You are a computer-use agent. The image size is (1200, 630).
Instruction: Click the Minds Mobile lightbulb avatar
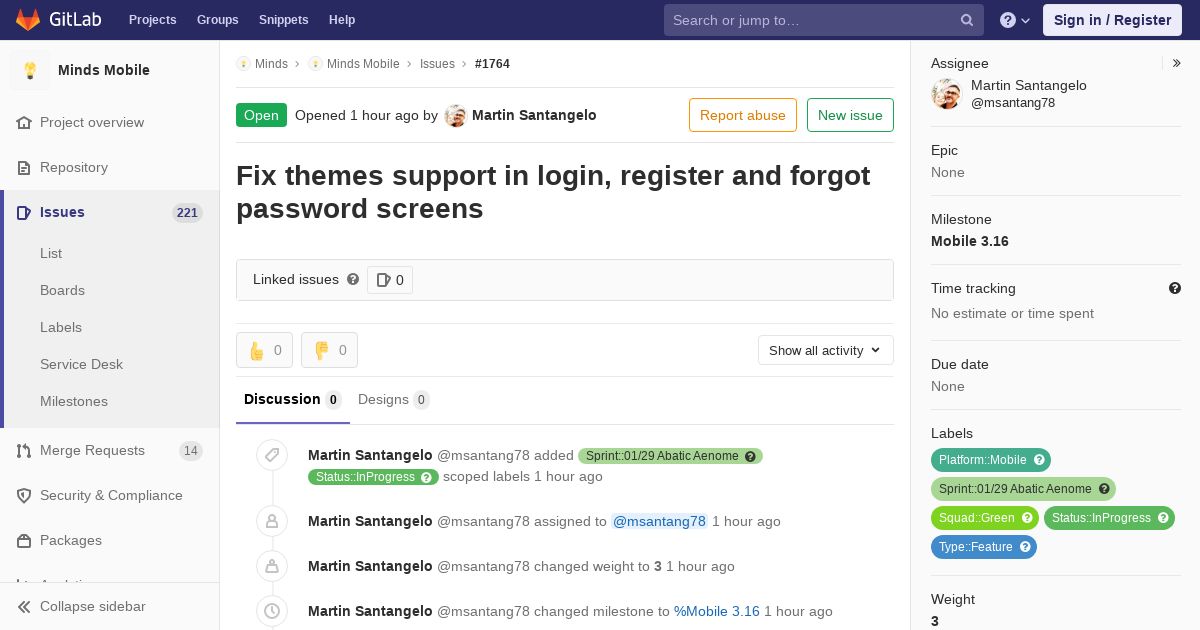(30, 70)
